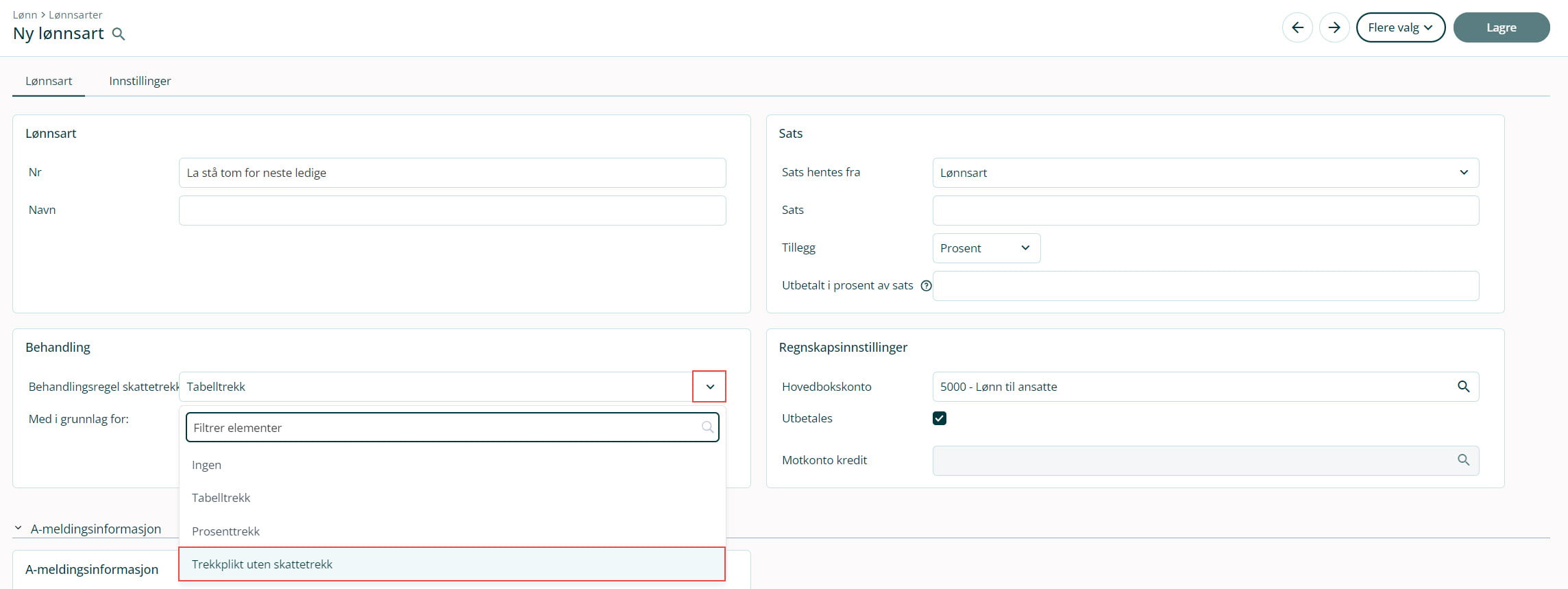Go to previous record with back arrow

coord(1297,27)
